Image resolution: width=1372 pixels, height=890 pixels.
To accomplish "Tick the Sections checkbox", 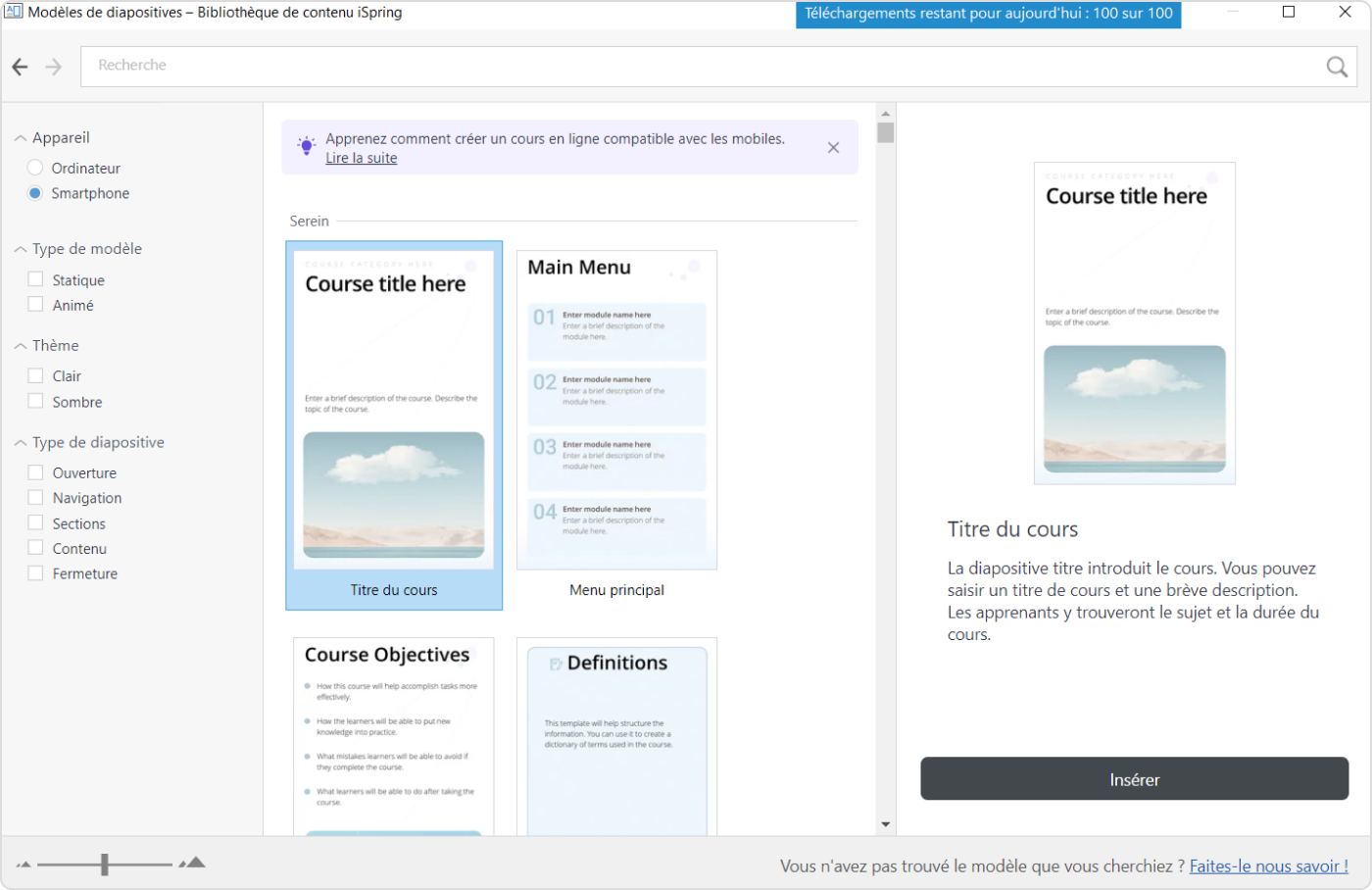I will 35,522.
